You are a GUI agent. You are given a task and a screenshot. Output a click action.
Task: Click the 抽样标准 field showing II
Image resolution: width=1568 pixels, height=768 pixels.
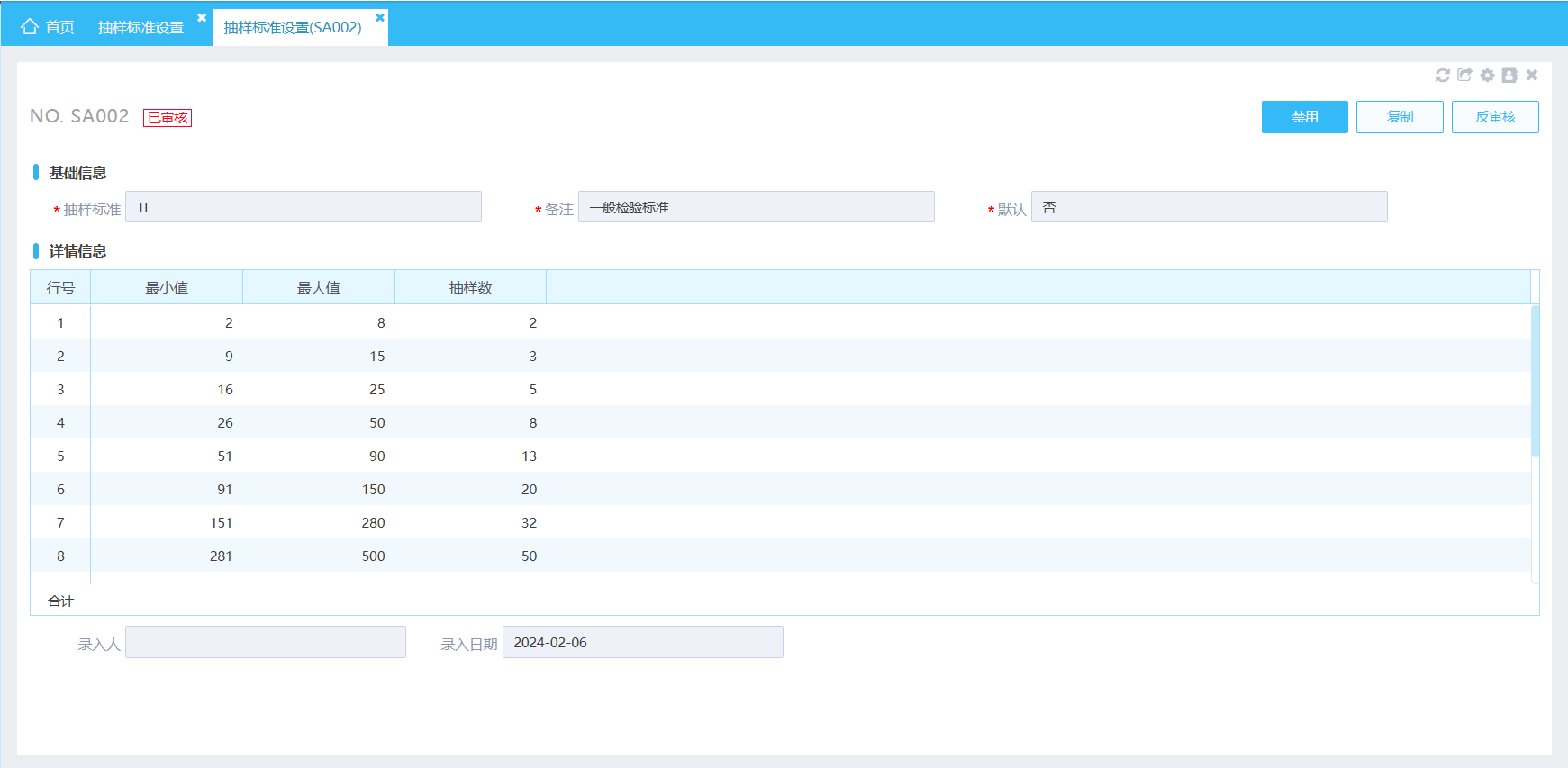(304, 207)
